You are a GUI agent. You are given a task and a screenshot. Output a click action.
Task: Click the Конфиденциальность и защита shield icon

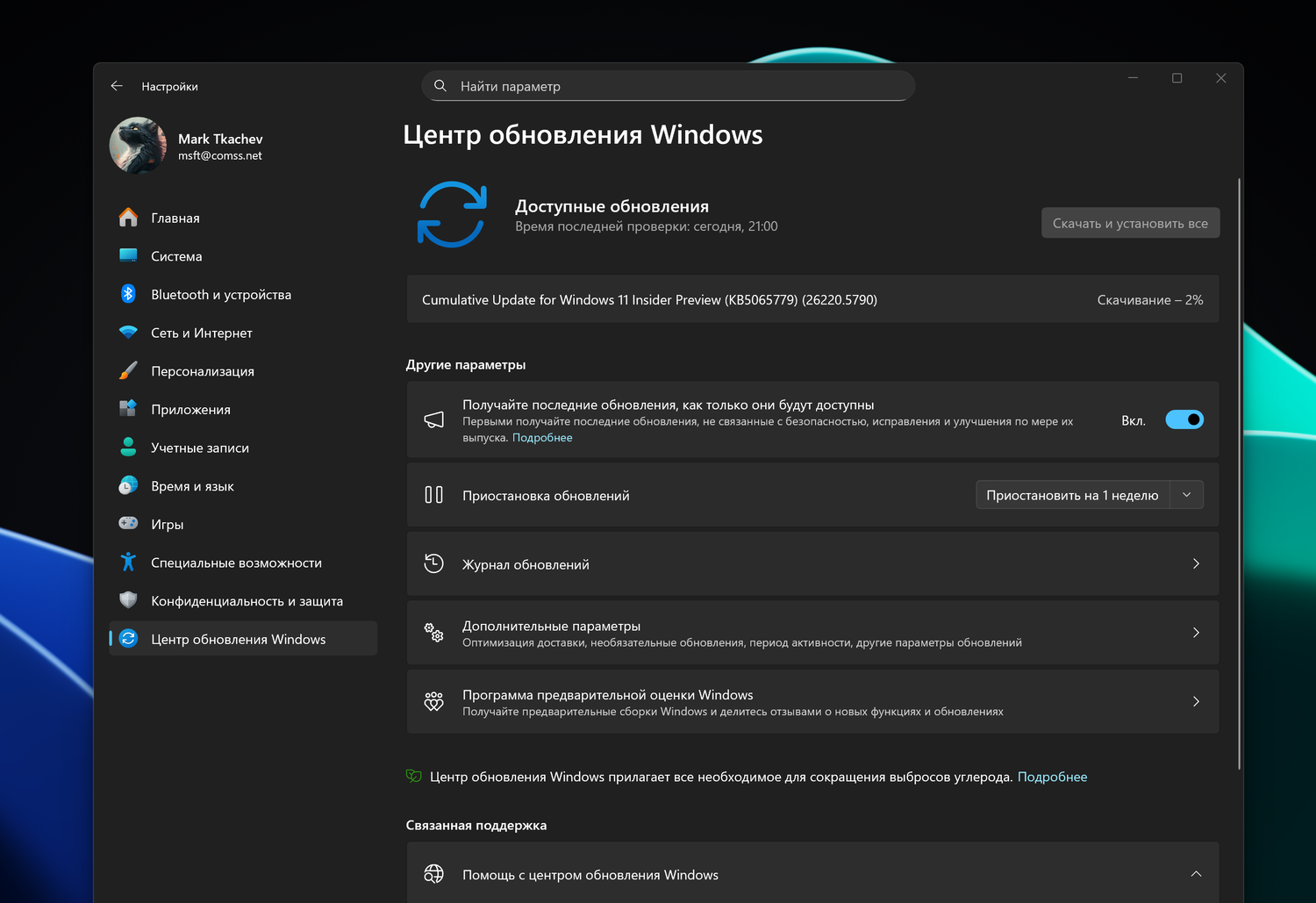point(128,600)
